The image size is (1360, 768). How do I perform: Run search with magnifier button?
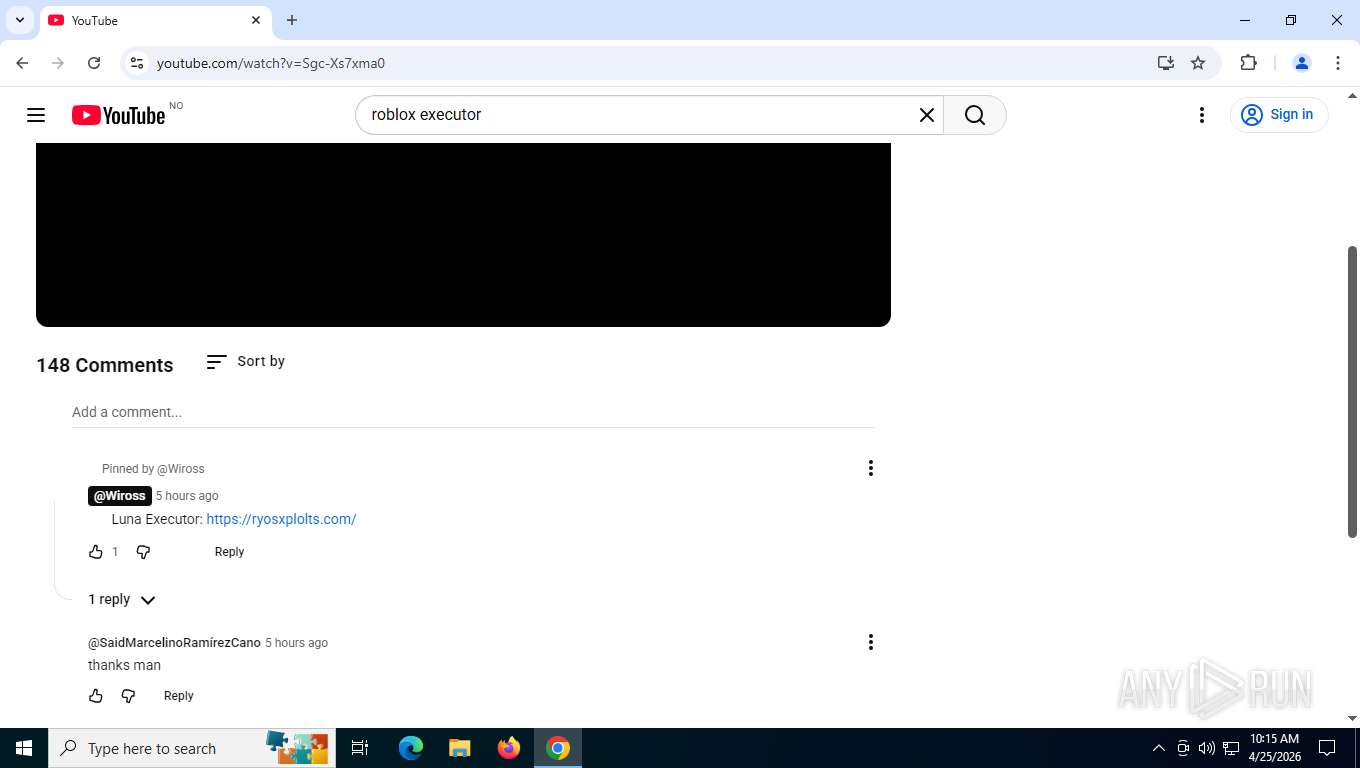tap(975, 115)
